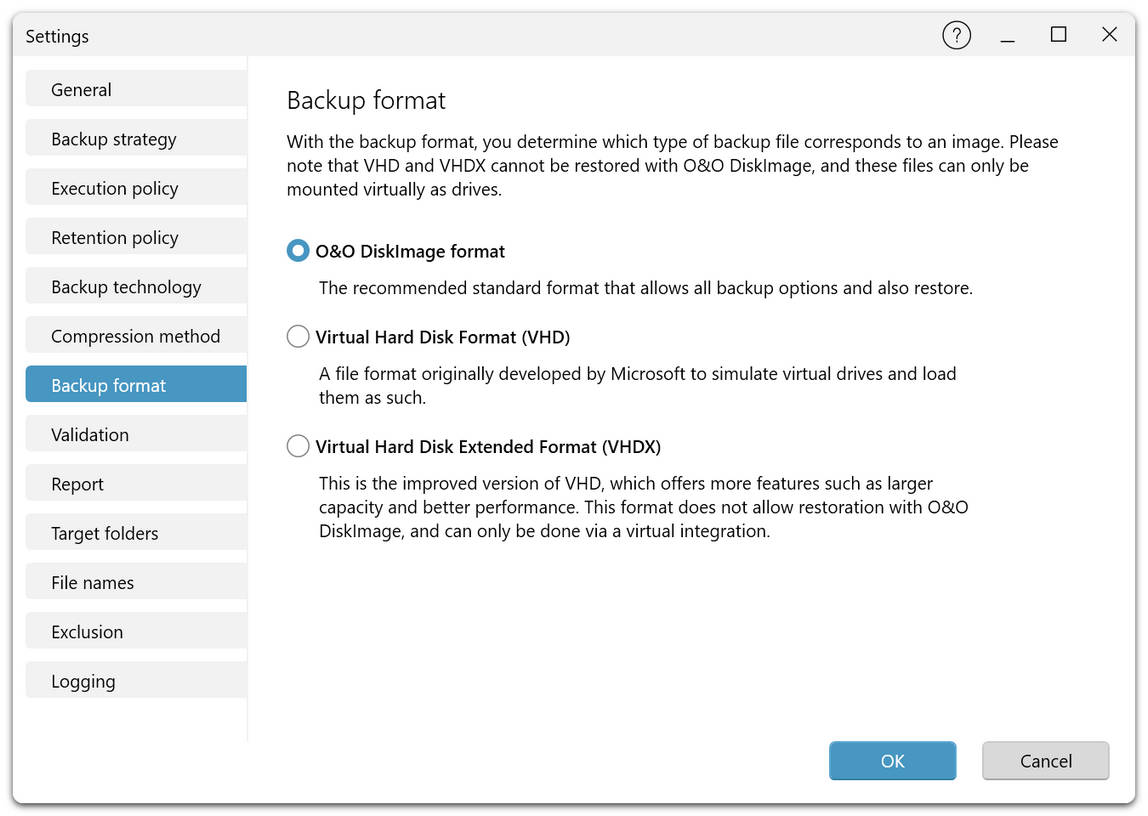Open the Execution policy section
Image resolution: width=1148 pixels, height=816 pixels.
[135, 187]
